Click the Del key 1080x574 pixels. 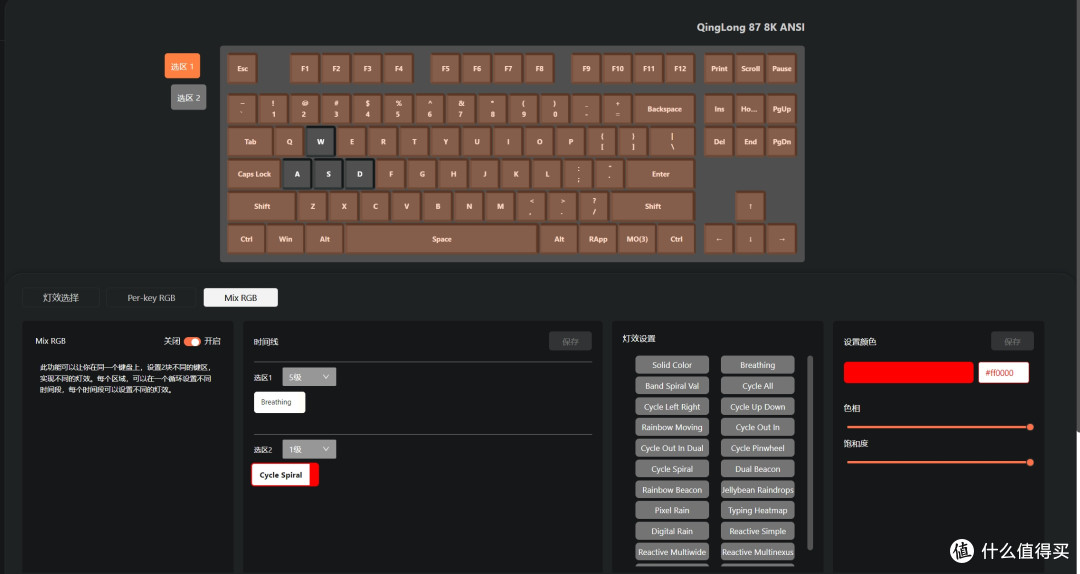click(719, 142)
